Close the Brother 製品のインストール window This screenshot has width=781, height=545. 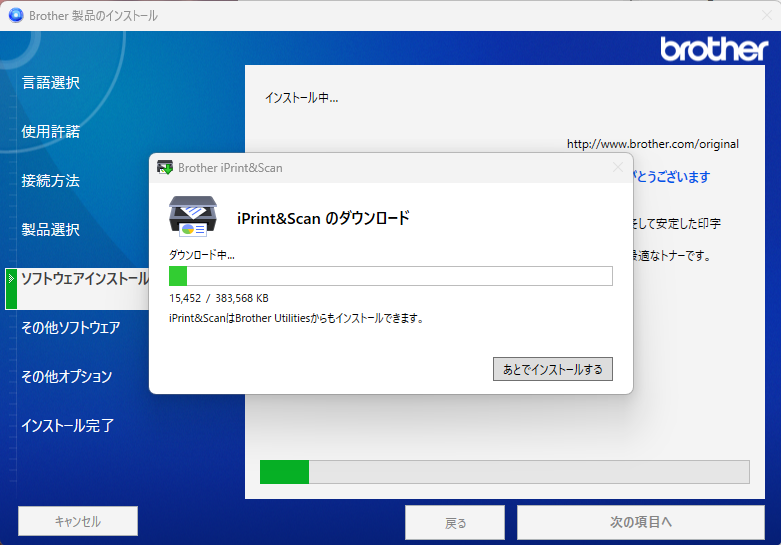(767, 15)
